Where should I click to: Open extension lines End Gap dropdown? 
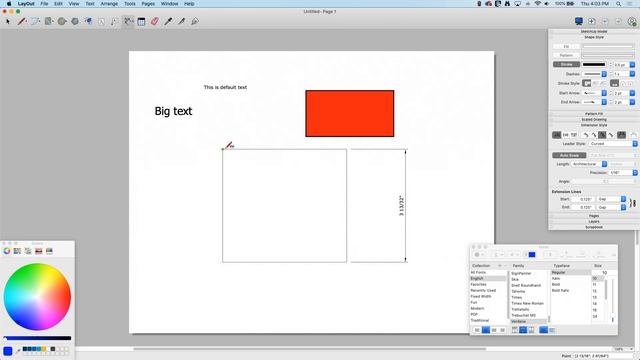(611, 207)
